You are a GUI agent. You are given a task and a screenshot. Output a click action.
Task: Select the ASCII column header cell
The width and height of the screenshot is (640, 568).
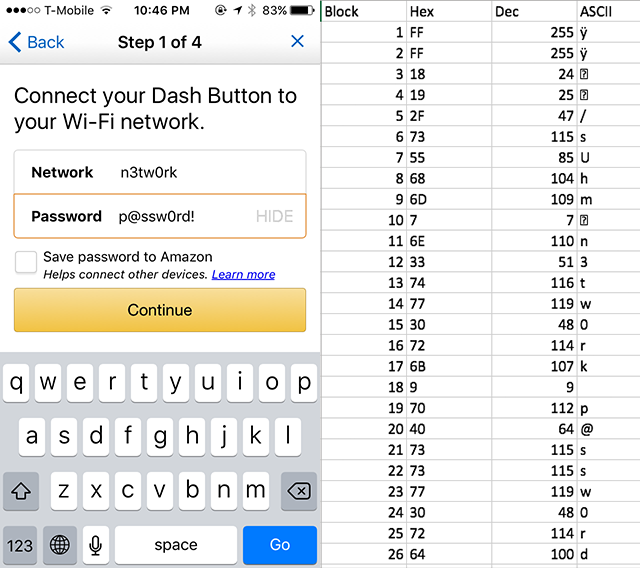[609, 11]
